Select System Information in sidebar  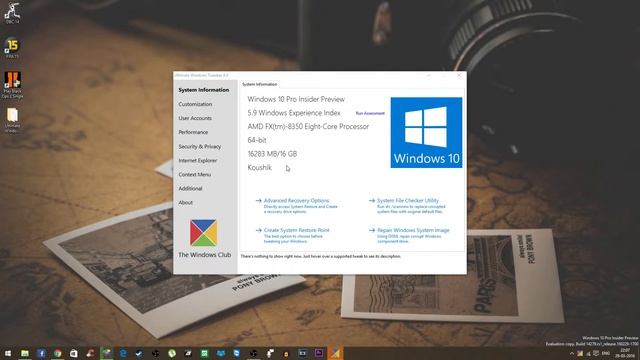[x=204, y=90]
